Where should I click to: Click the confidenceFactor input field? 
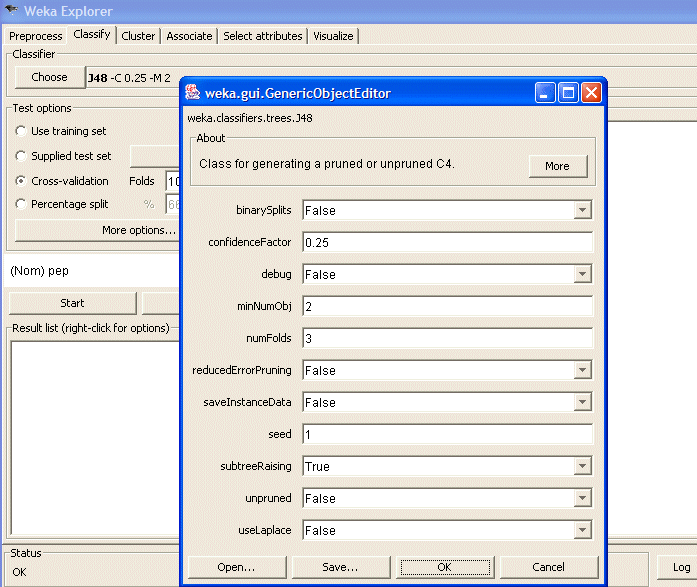pyautogui.click(x=446, y=242)
